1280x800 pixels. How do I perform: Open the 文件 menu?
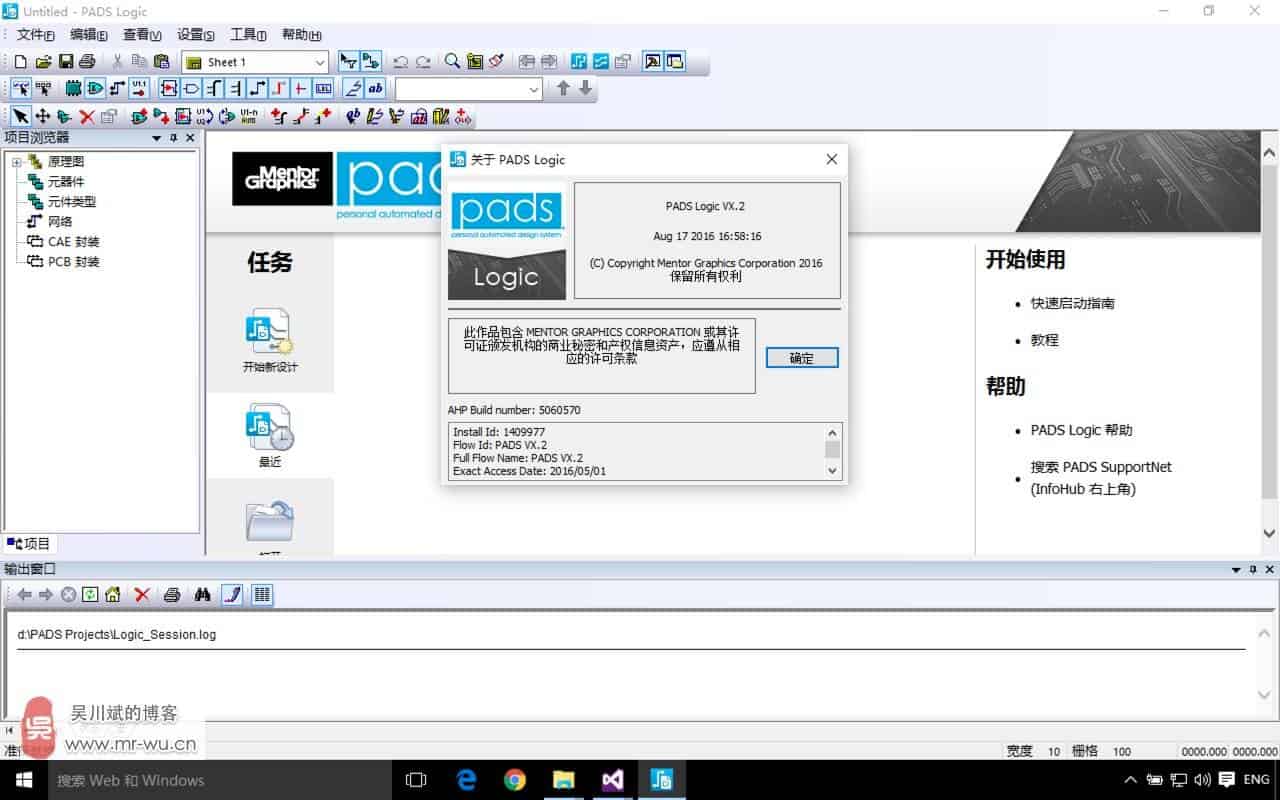coord(36,35)
